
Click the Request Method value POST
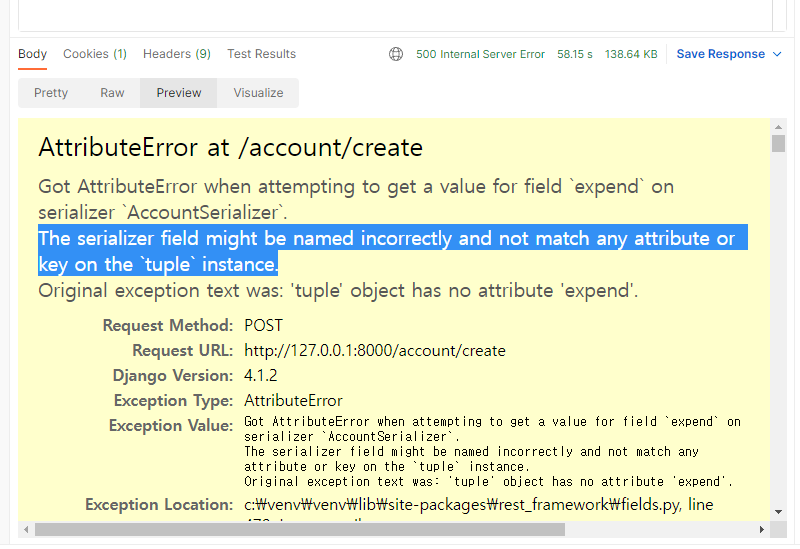click(x=263, y=326)
